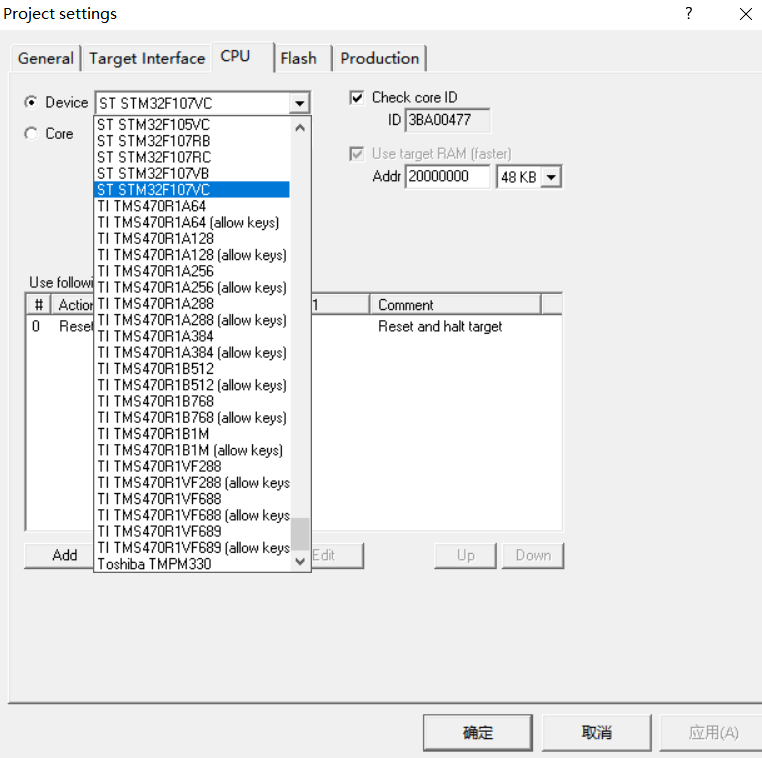Choose TI TMS470R1A384 (allow keys)
The width and height of the screenshot is (762, 758).
tap(192, 352)
